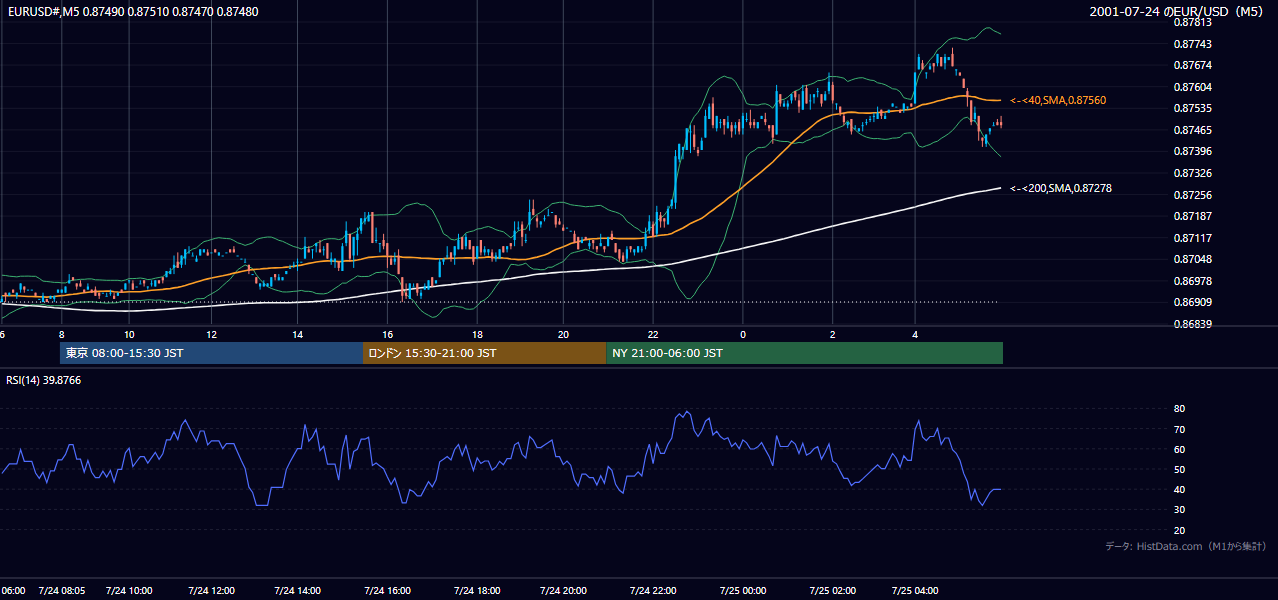Select the ロンドン 15:30-21:00 JST session bar
This screenshot has width=1278, height=600.
coord(484,353)
